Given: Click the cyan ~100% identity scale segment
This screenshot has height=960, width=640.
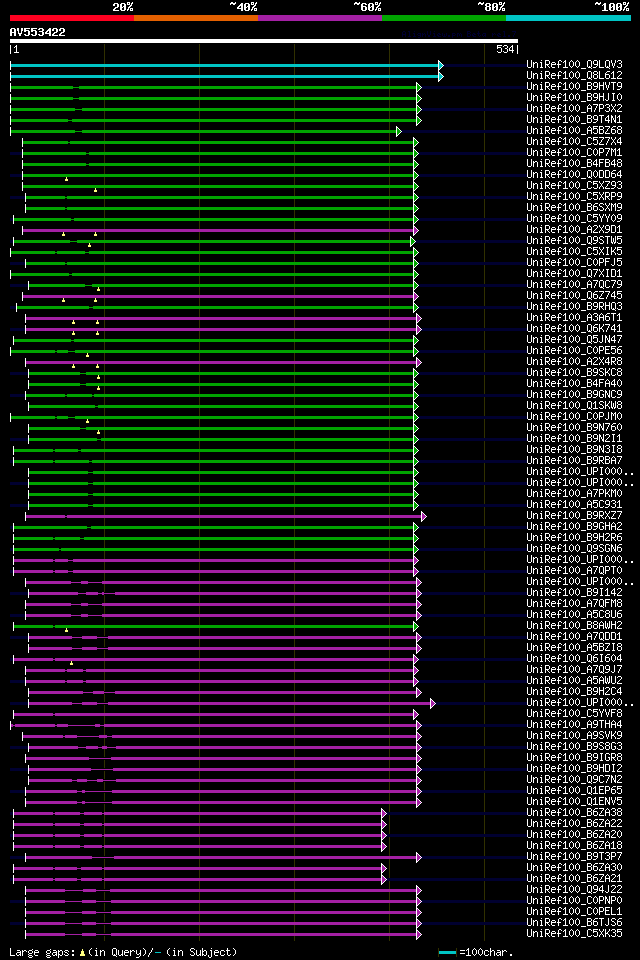Looking at the screenshot, I should coord(568,18).
